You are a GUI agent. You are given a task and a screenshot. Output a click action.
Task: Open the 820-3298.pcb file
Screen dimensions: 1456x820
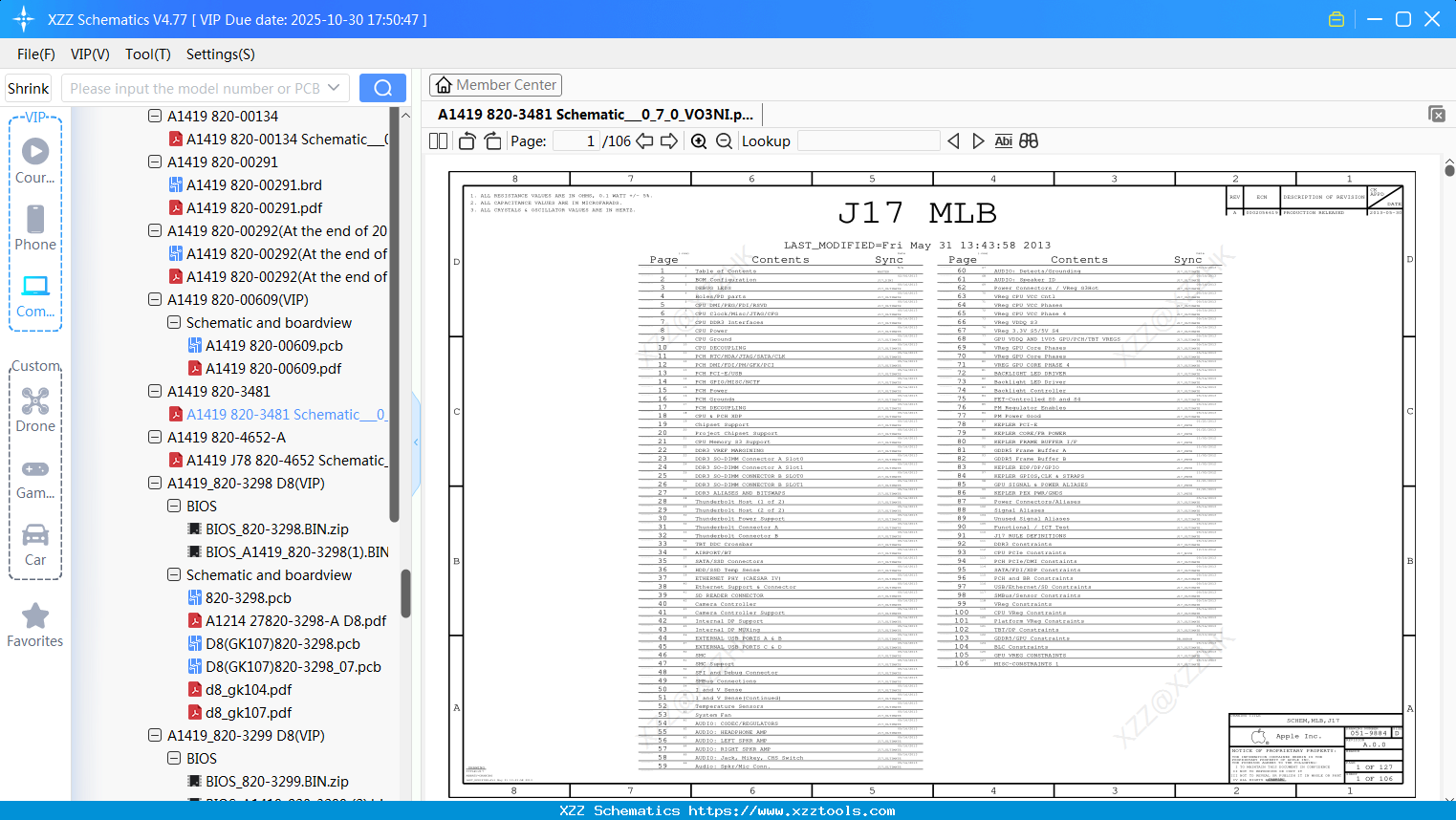click(x=249, y=597)
